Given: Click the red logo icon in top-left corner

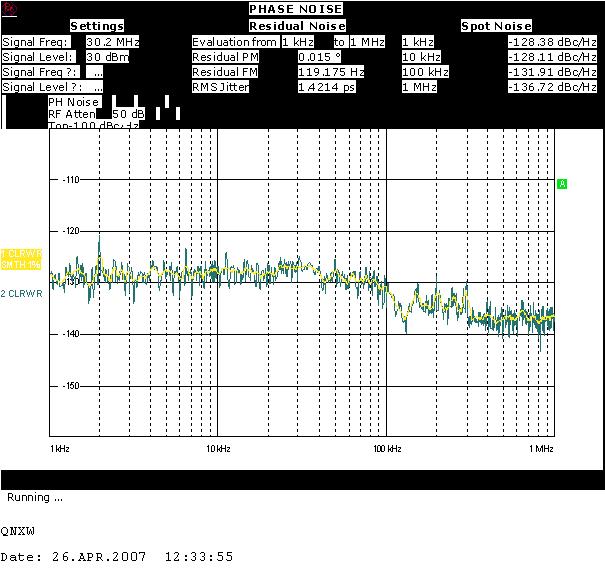Looking at the screenshot, I should click(10, 8).
